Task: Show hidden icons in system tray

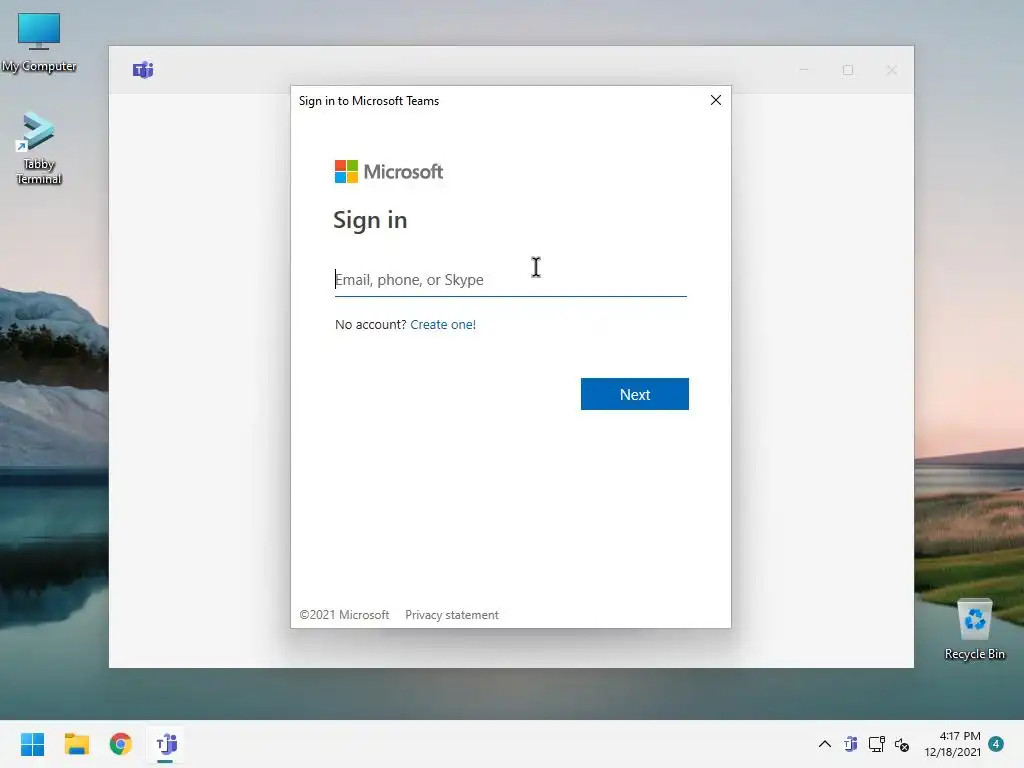Action: tap(825, 744)
